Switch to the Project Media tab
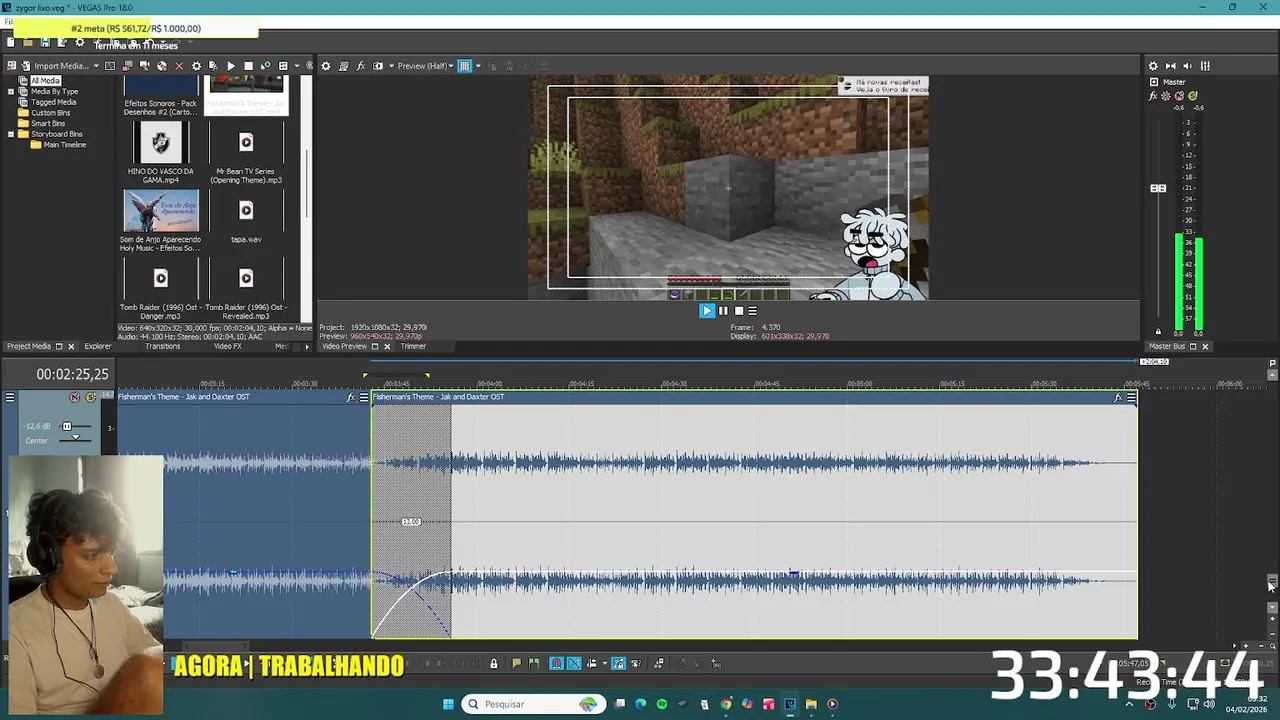 pos(28,346)
